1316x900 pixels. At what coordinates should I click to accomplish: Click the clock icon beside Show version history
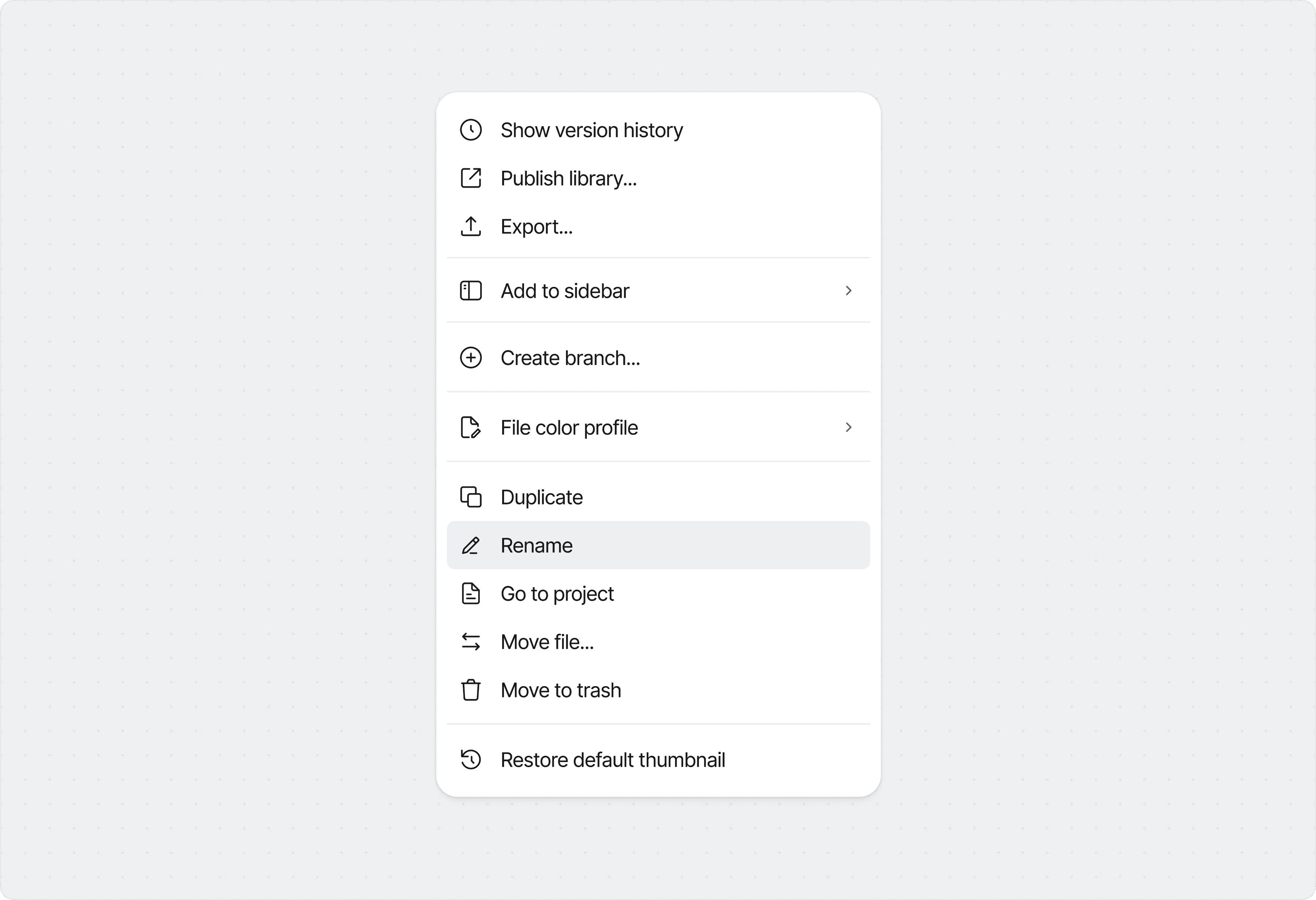[x=470, y=130]
